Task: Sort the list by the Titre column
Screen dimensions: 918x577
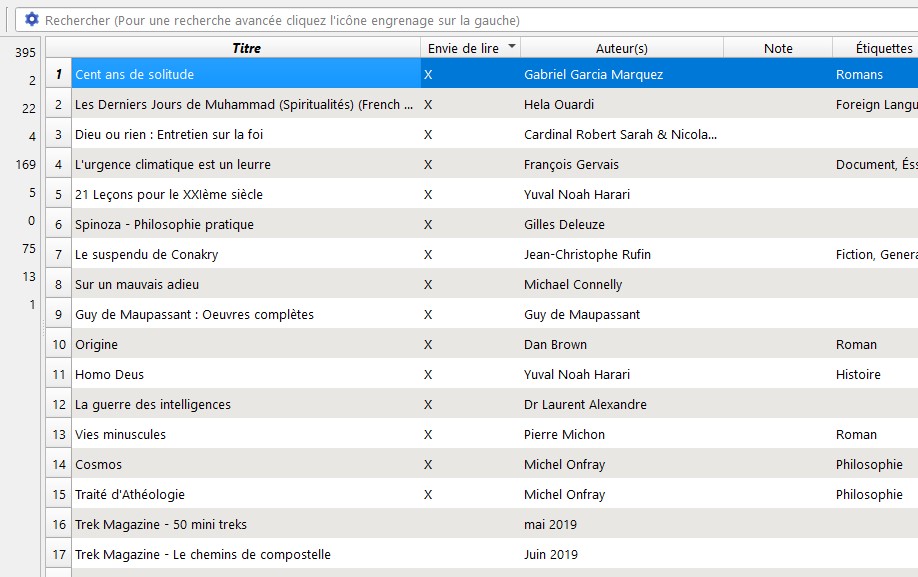Action: point(246,48)
